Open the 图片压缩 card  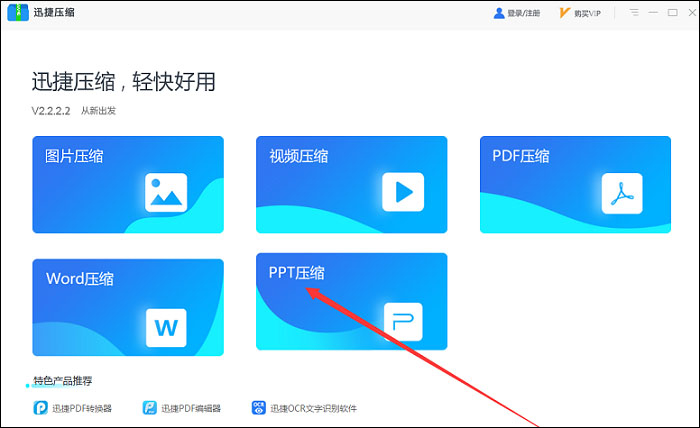[128, 184]
